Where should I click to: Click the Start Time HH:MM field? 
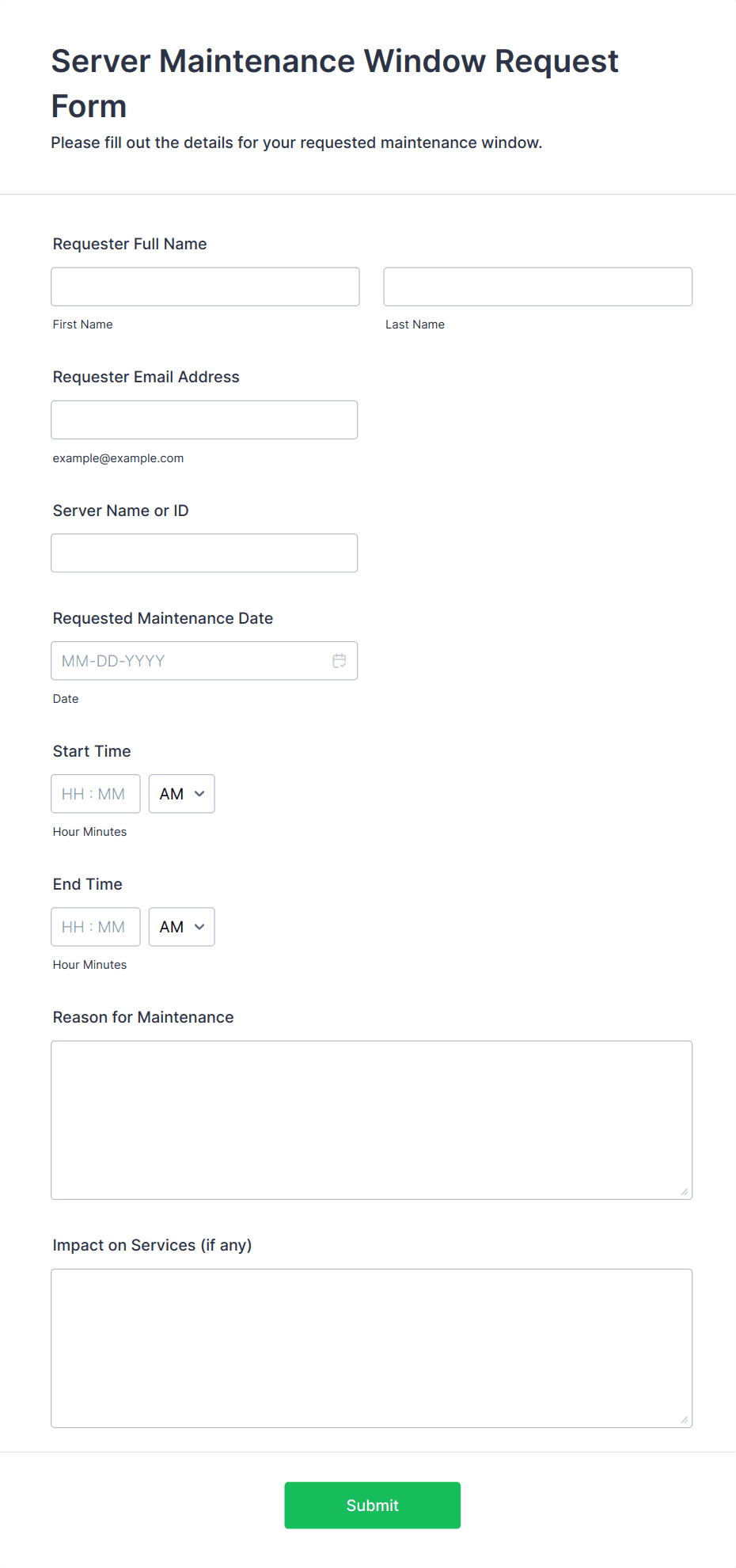tap(95, 794)
